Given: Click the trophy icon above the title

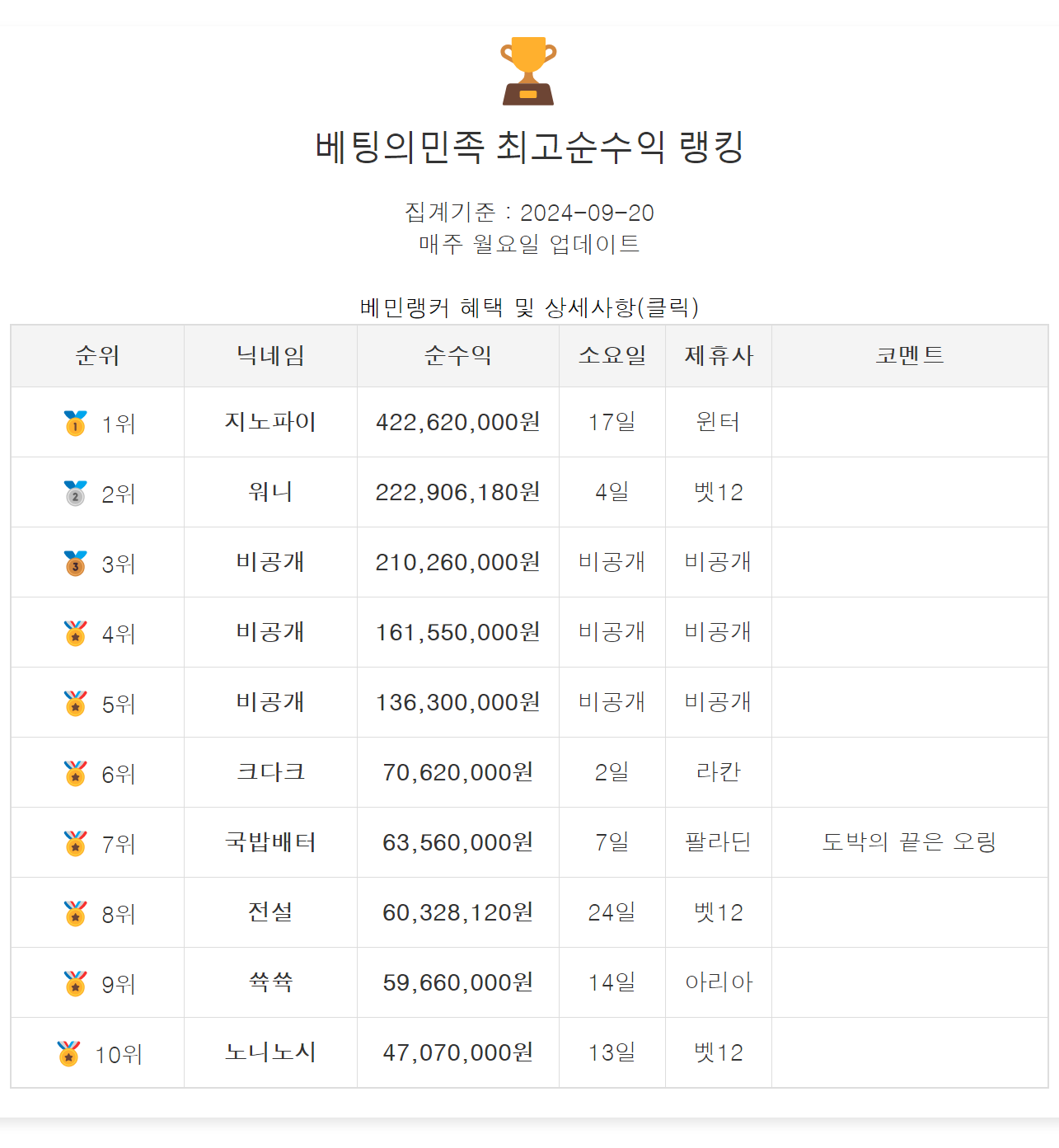Looking at the screenshot, I should (528, 71).
